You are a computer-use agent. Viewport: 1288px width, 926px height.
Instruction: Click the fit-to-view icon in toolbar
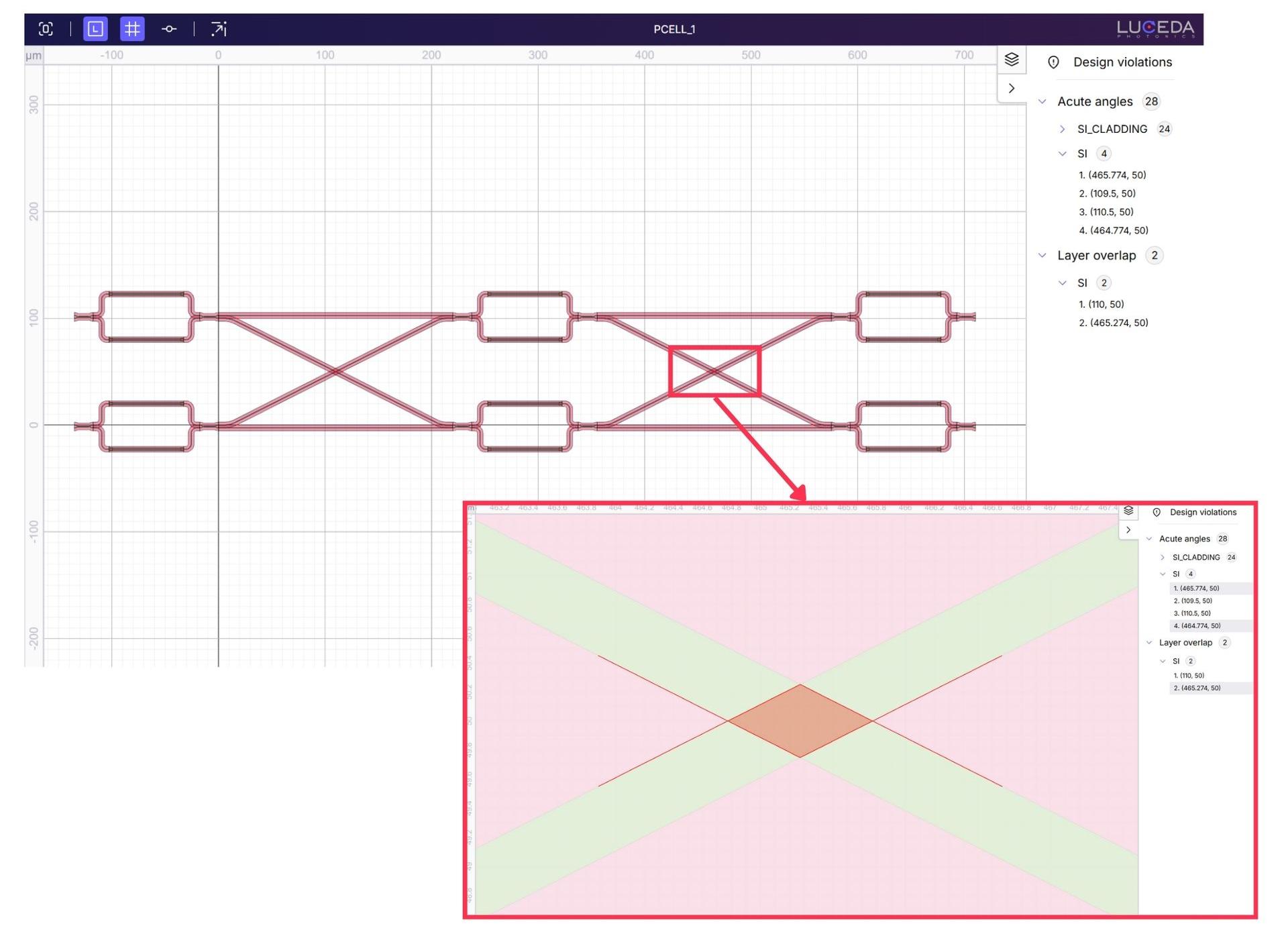coord(46,29)
